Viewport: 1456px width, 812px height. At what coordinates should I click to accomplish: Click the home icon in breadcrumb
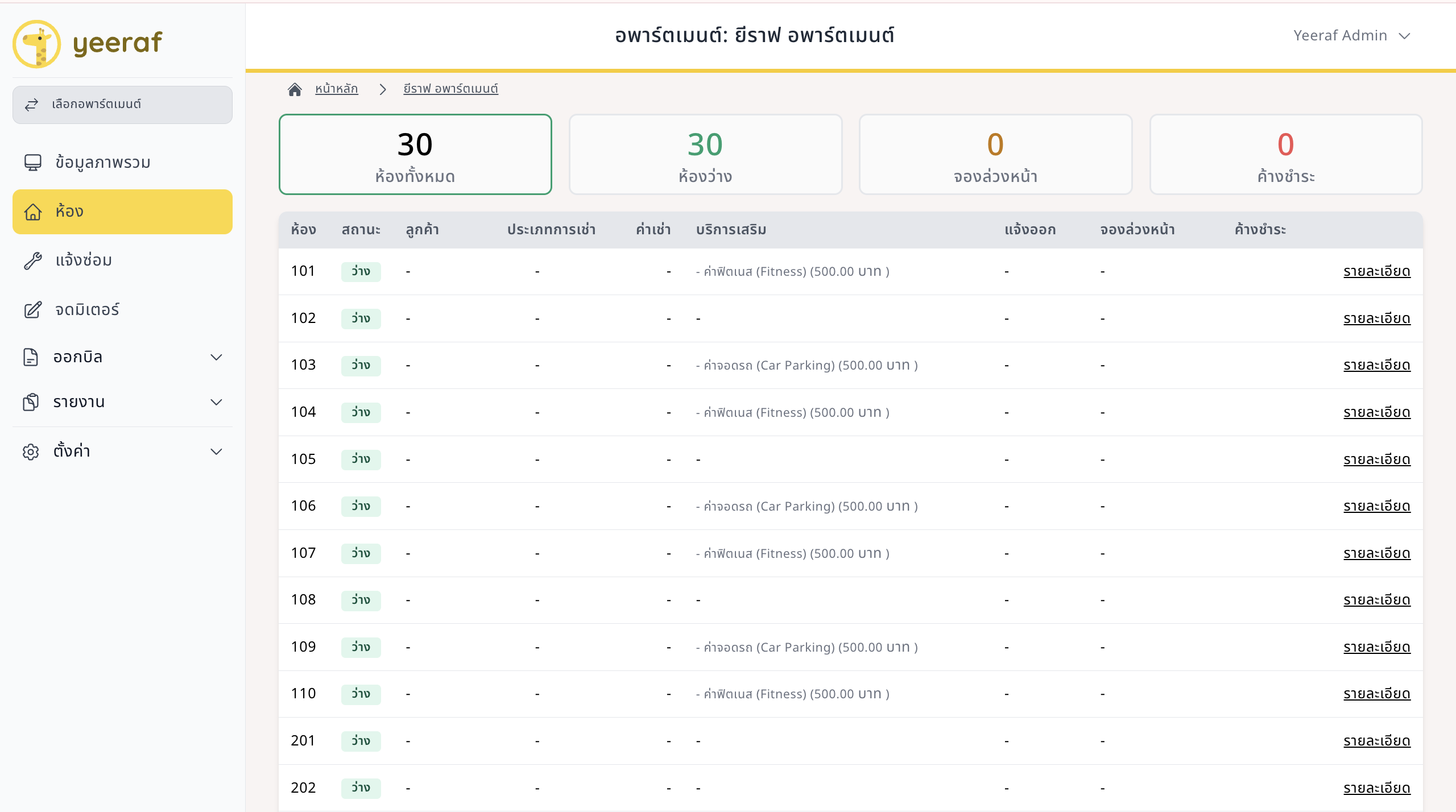point(295,89)
